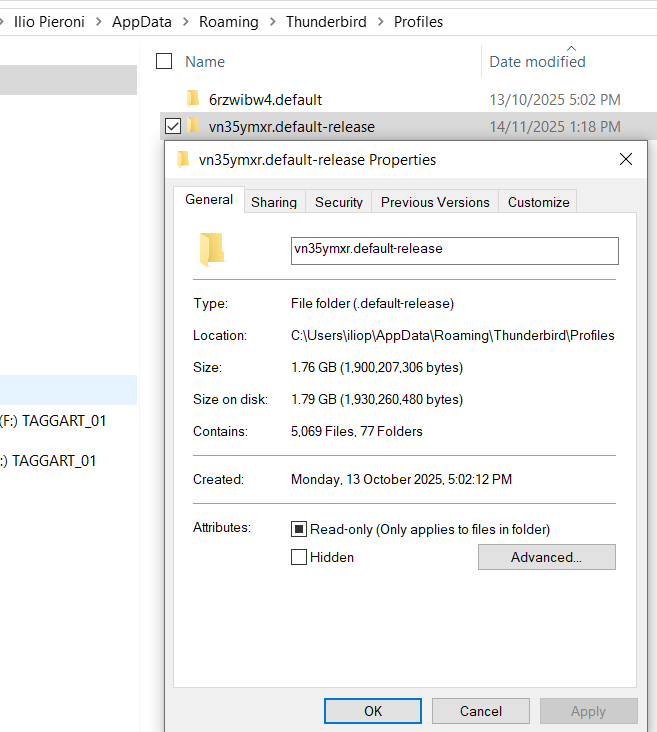Expand the chevron after AppData in path
The width and height of the screenshot is (657, 732).
tap(186, 21)
